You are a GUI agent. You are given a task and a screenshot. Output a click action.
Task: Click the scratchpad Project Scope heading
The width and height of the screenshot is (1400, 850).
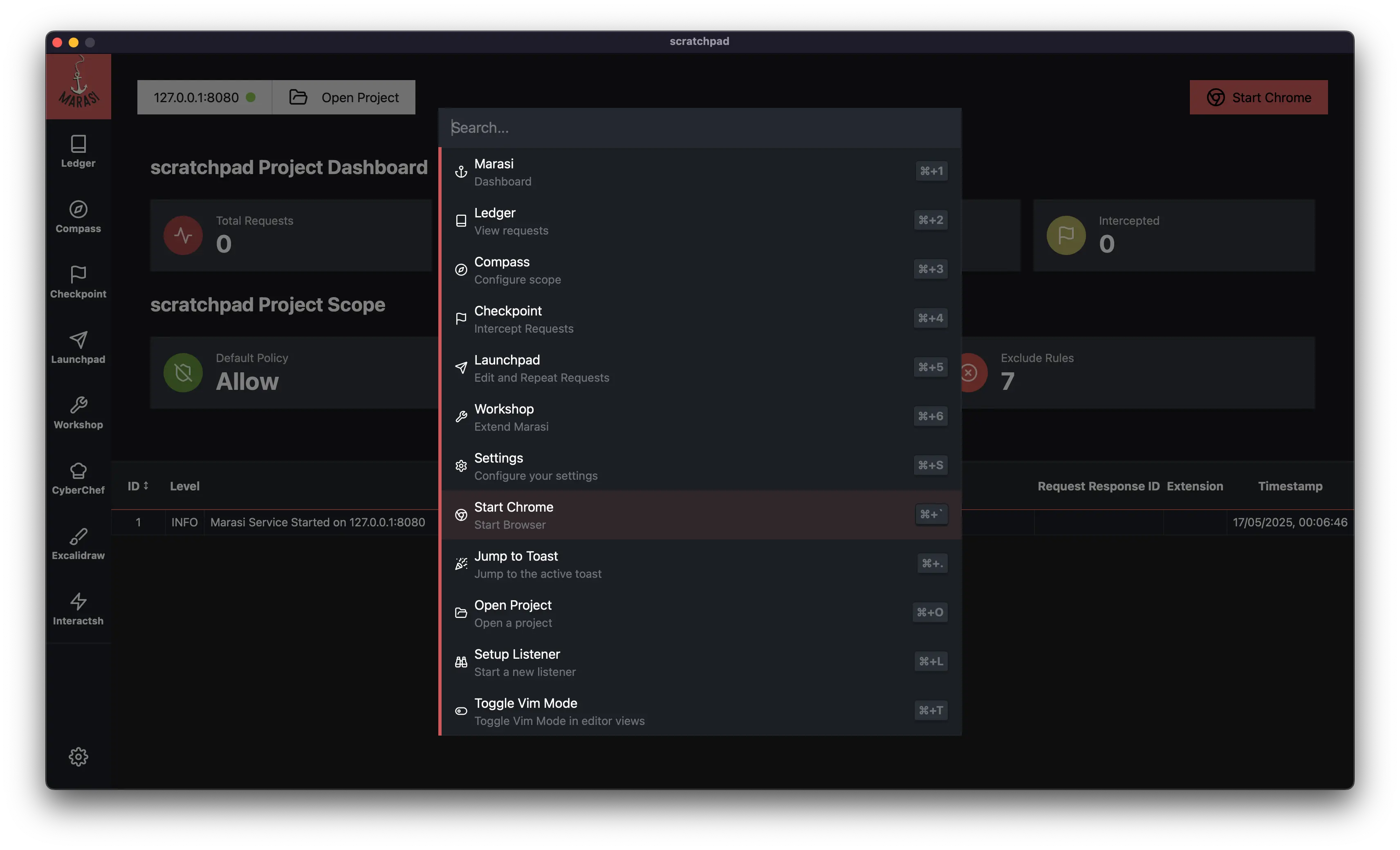click(x=268, y=305)
